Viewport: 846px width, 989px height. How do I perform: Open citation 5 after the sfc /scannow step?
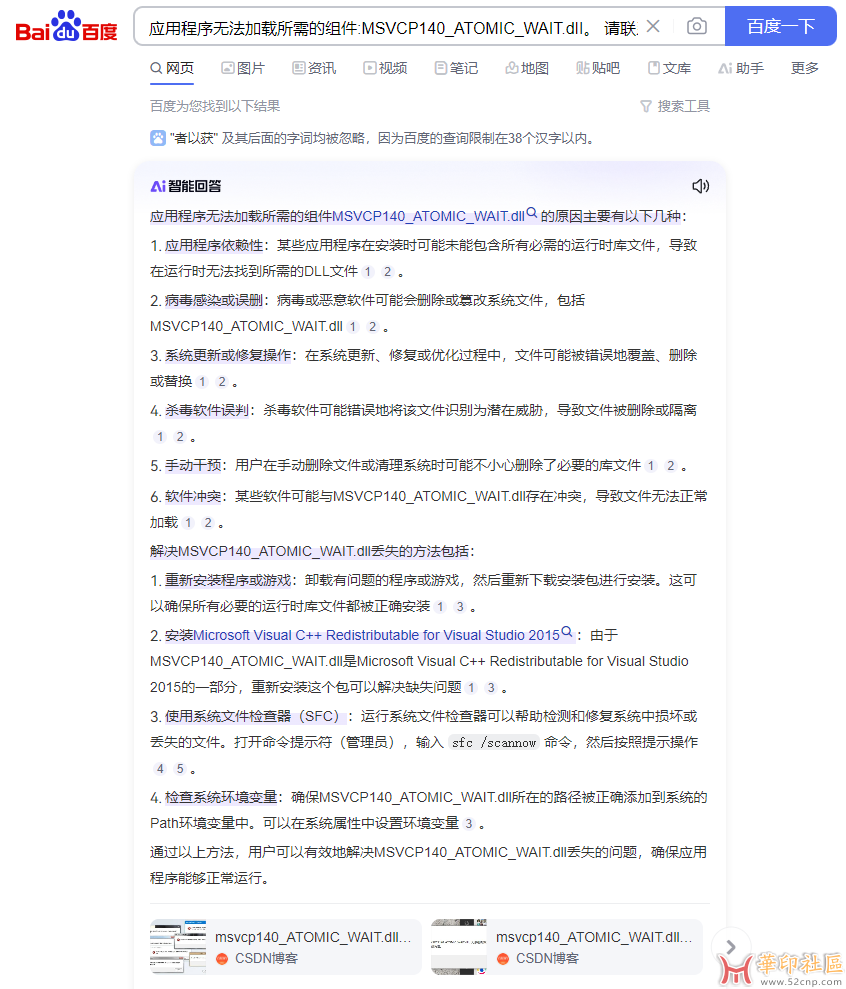pos(180,769)
